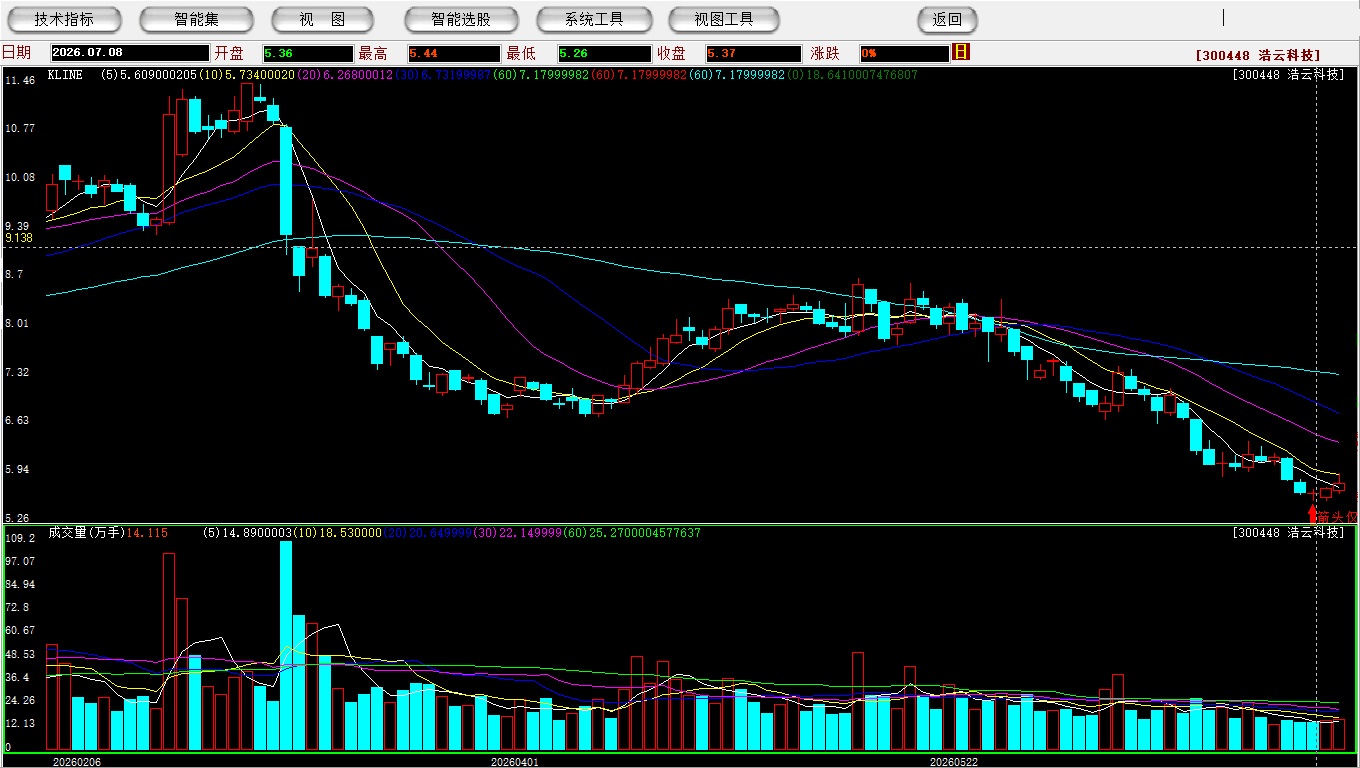1360x768 pixels.
Task: Open the 技术指标 menu
Action: point(64,19)
